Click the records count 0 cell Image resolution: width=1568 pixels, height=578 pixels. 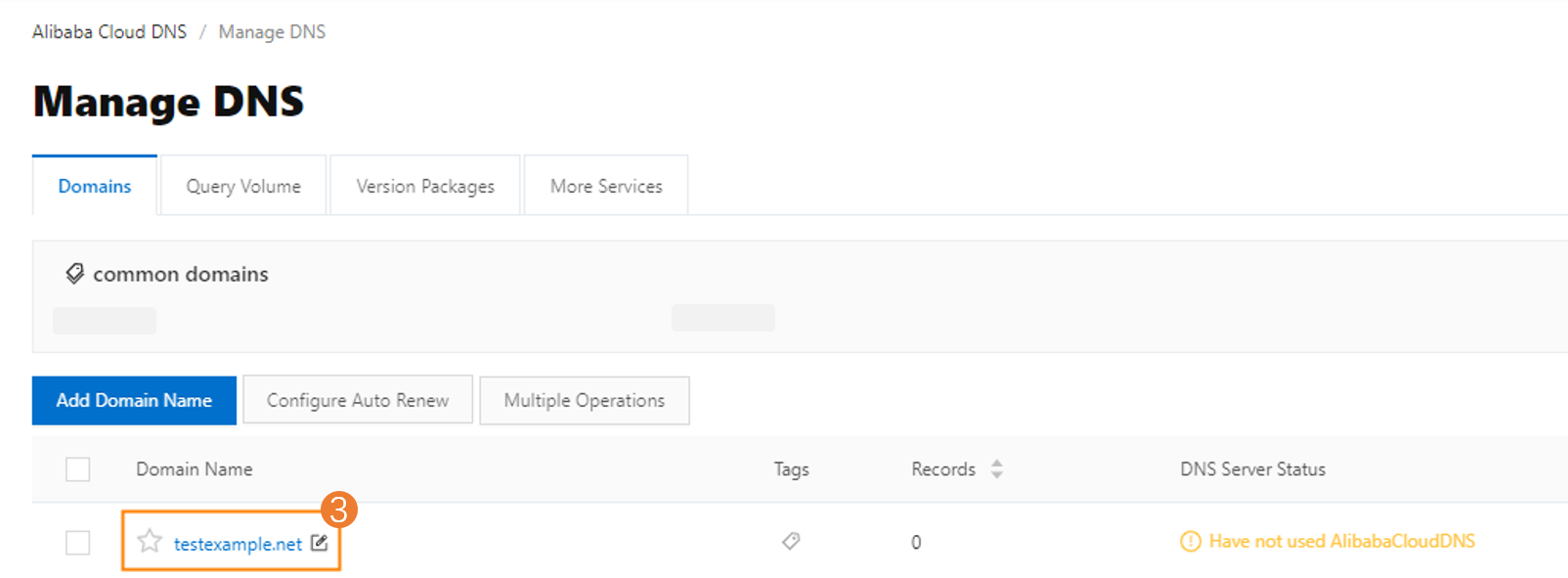click(916, 542)
